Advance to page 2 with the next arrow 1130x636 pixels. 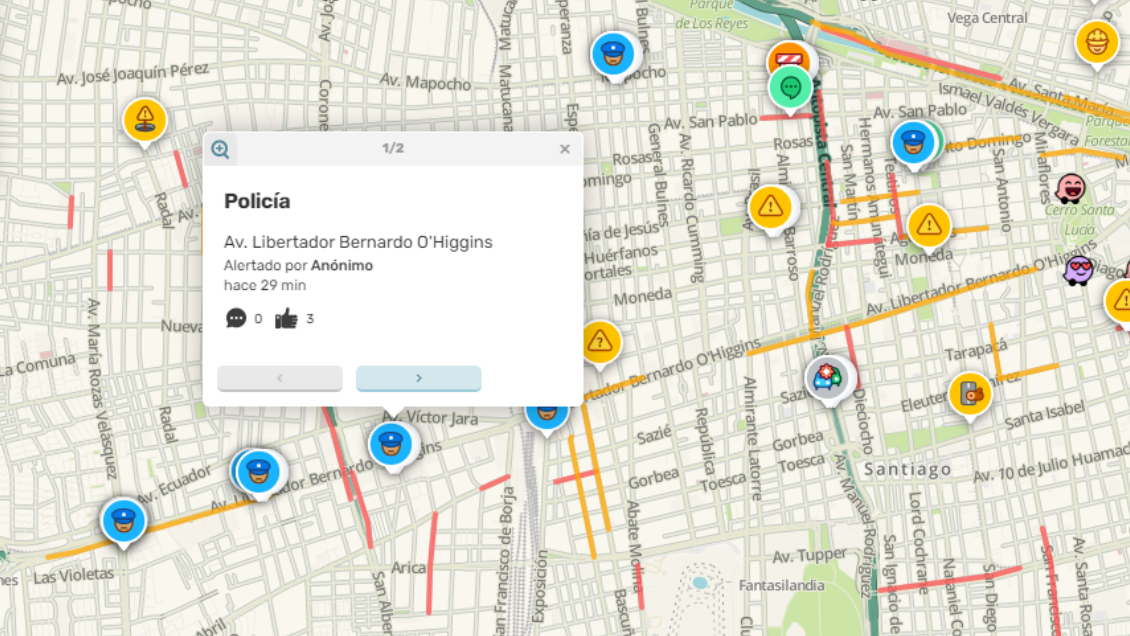[x=418, y=378]
